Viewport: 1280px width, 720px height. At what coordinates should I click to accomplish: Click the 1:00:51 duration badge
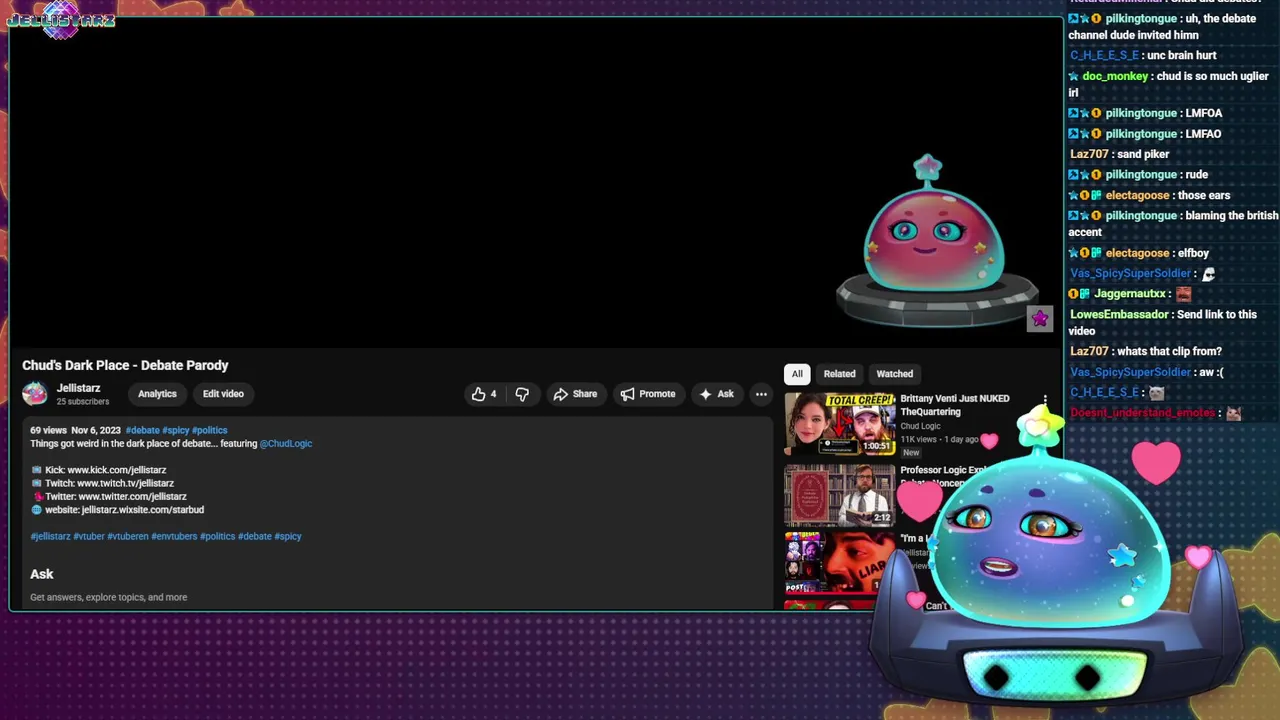pyautogui.click(x=877, y=446)
